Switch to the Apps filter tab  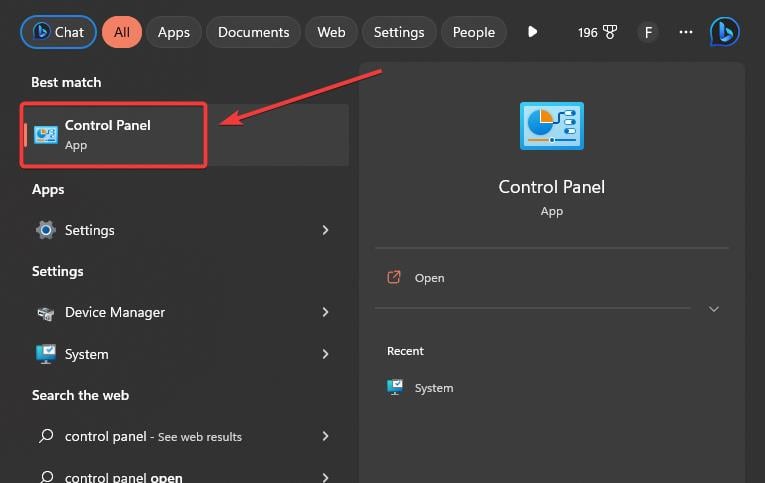174,32
